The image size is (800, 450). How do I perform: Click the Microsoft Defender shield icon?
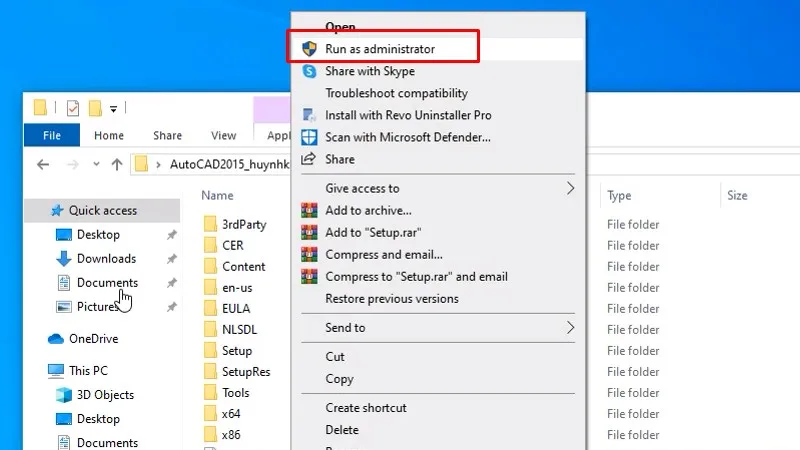click(309, 137)
